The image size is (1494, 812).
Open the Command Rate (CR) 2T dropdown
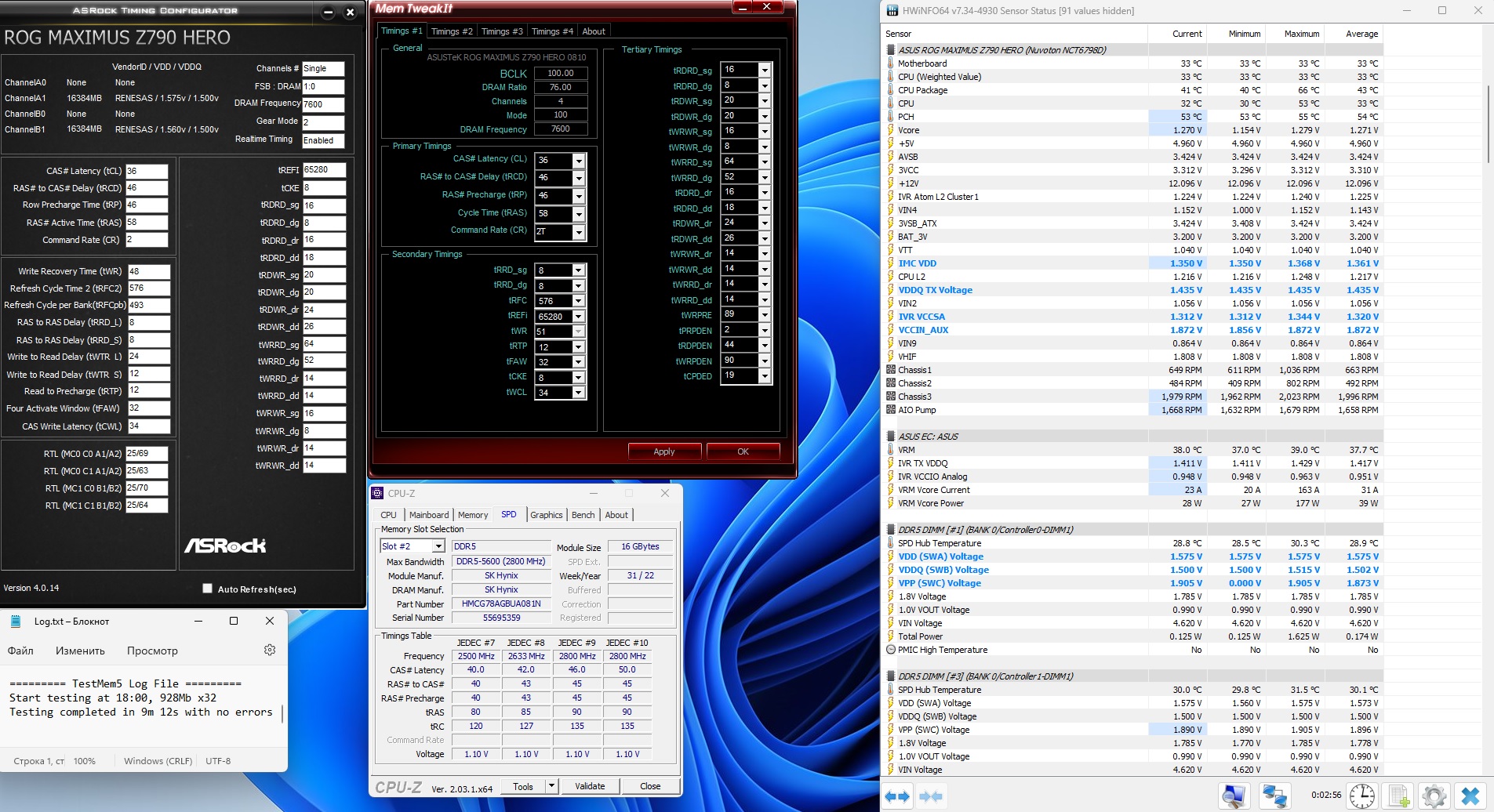pyautogui.click(x=579, y=232)
